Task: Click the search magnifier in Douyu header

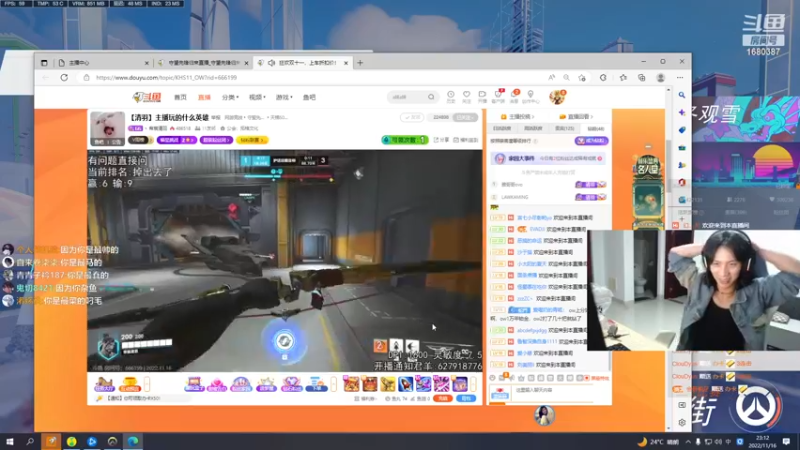Action: click(x=431, y=97)
